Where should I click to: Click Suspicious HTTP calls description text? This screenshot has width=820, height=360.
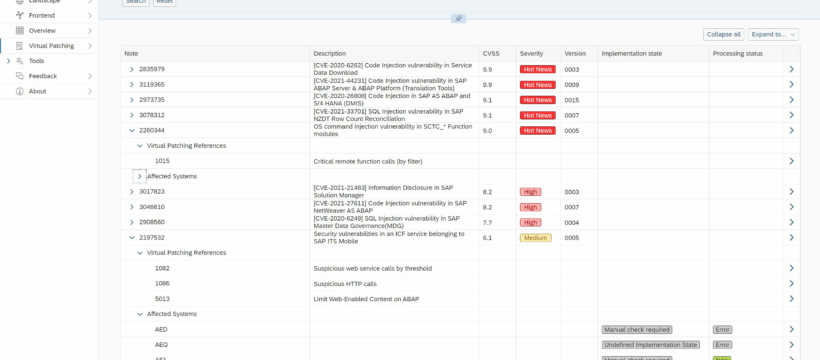(345, 284)
